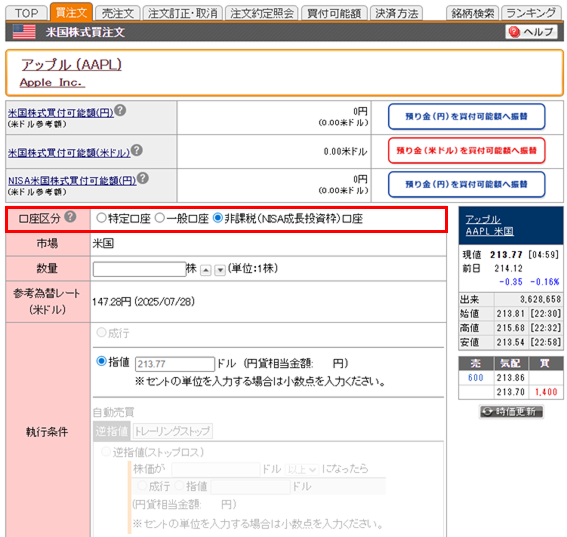
Task: Open the NISA米国株式買付可能額(円) link
Action: 72,180
